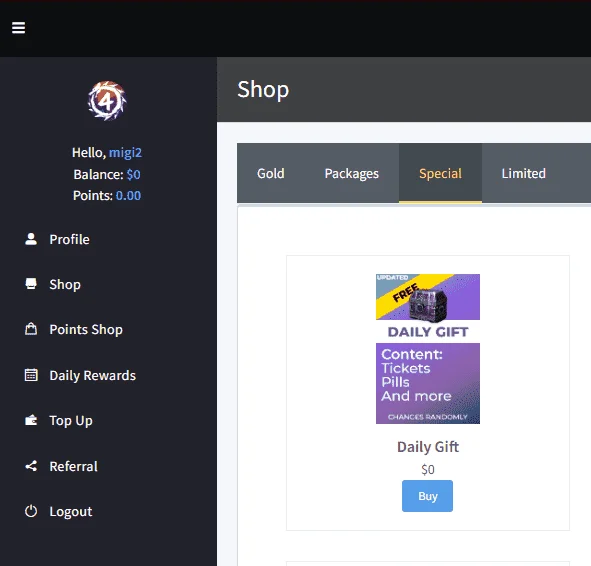591x566 pixels.
Task: Switch to the Packages tab
Action: coord(352,173)
